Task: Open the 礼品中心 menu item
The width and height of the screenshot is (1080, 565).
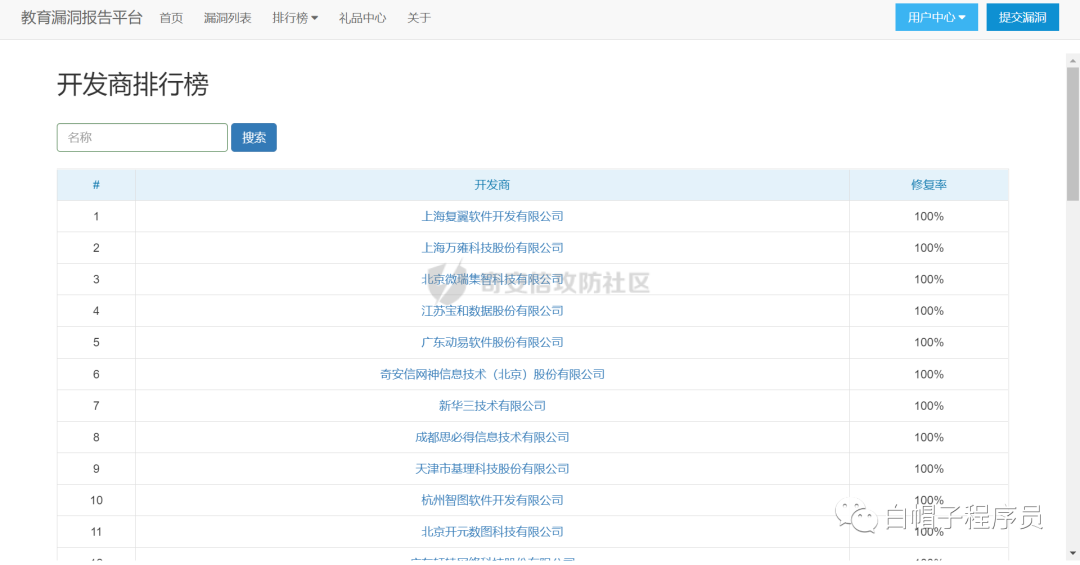Action: tap(362, 19)
